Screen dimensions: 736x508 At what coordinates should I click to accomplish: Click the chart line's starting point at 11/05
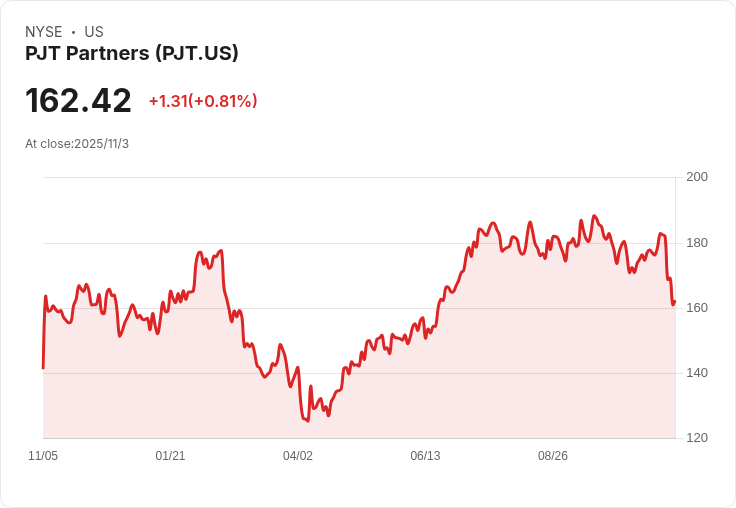tap(43, 368)
